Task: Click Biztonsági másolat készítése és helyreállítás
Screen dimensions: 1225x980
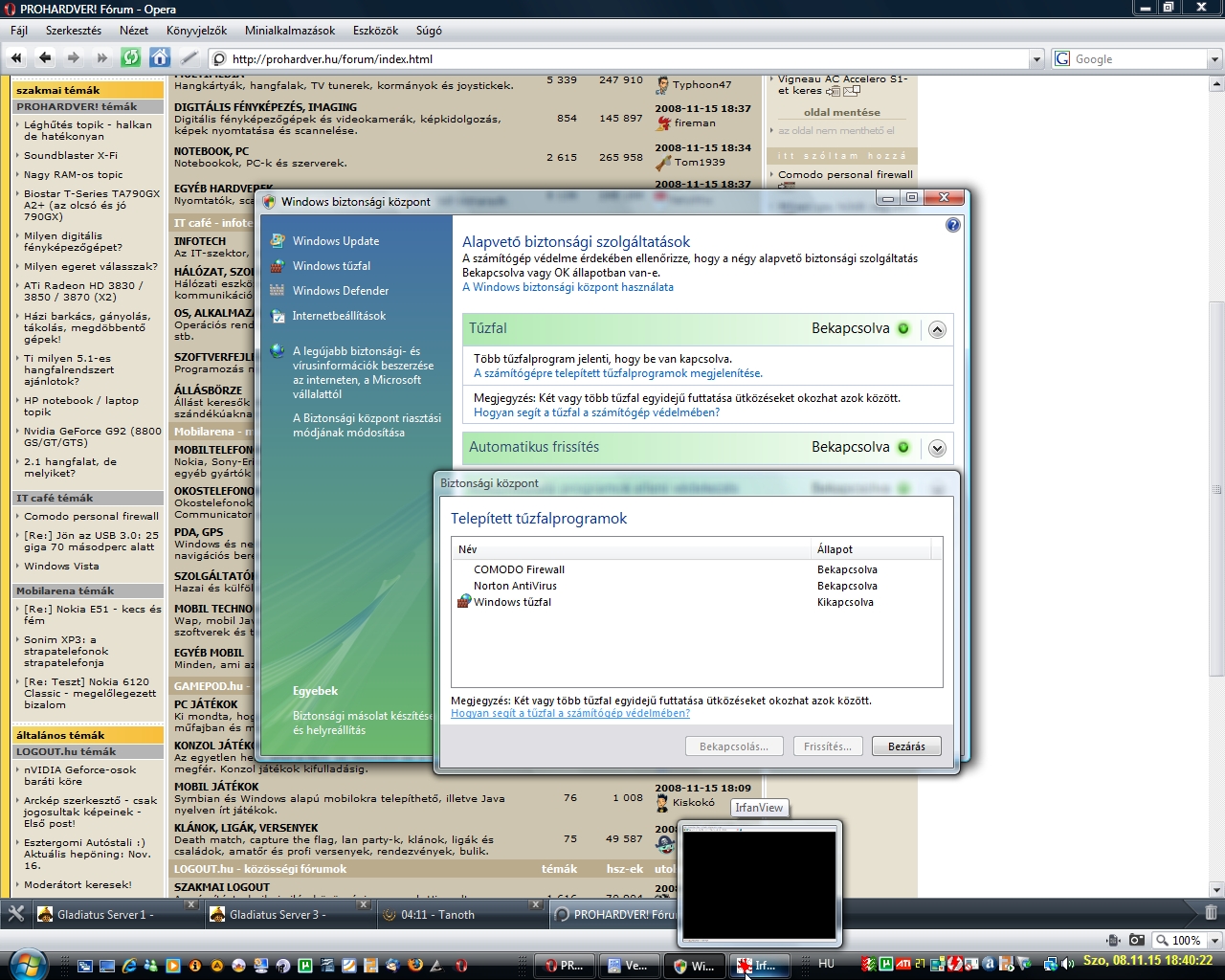Action: 363,723
